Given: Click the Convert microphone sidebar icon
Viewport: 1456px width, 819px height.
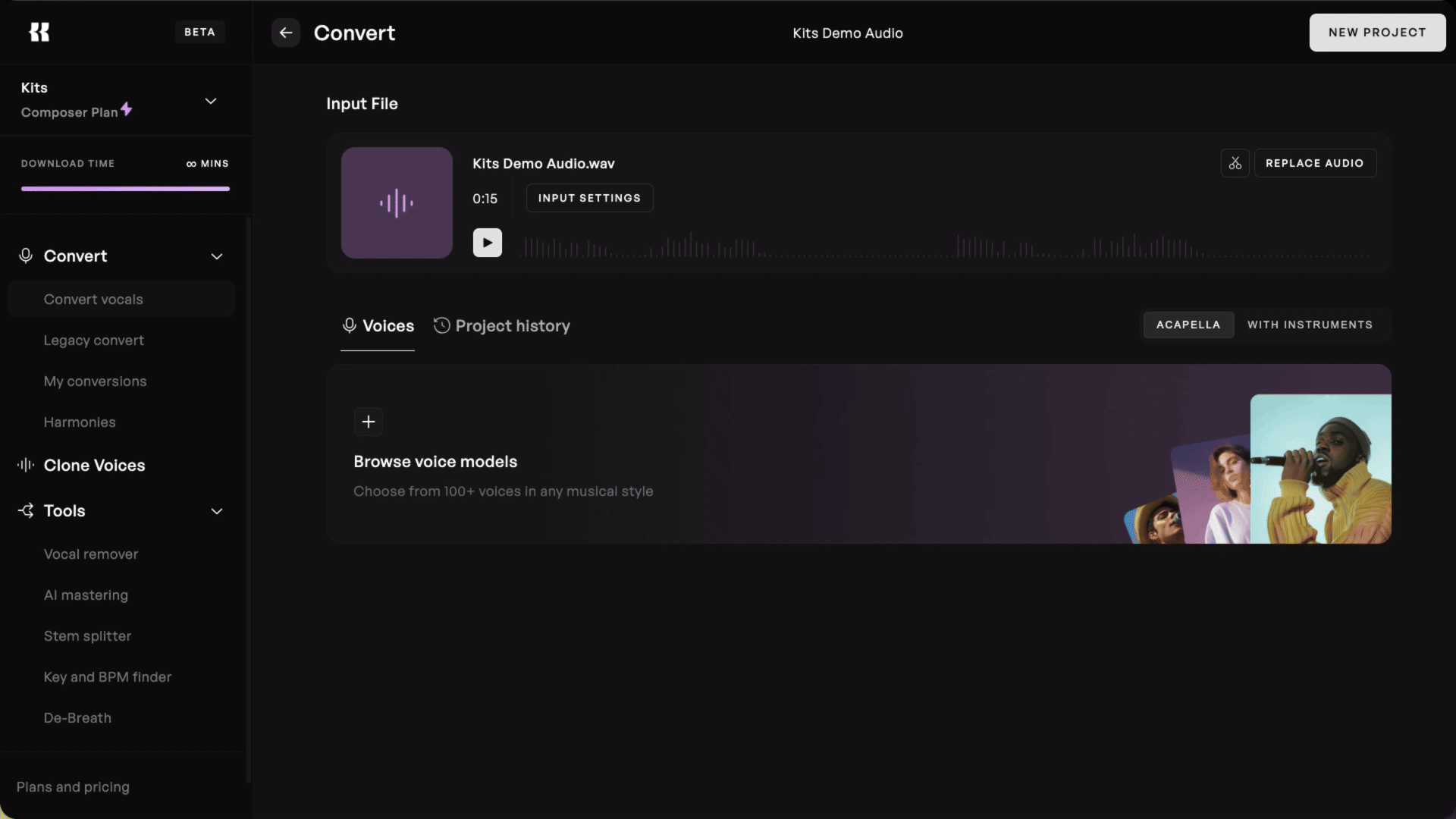Looking at the screenshot, I should (x=26, y=256).
